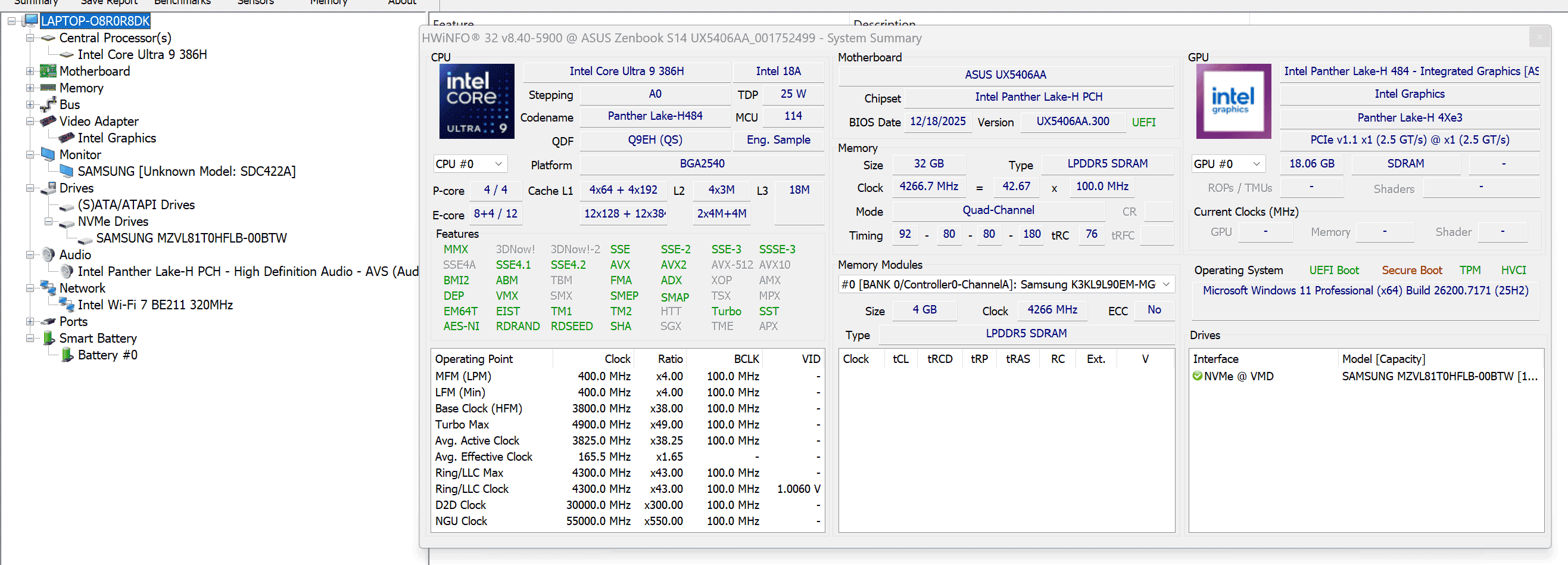This screenshot has height=565, width=1568.
Task: Click the Memory module icon in tree
Action: pyautogui.click(x=48, y=88)
